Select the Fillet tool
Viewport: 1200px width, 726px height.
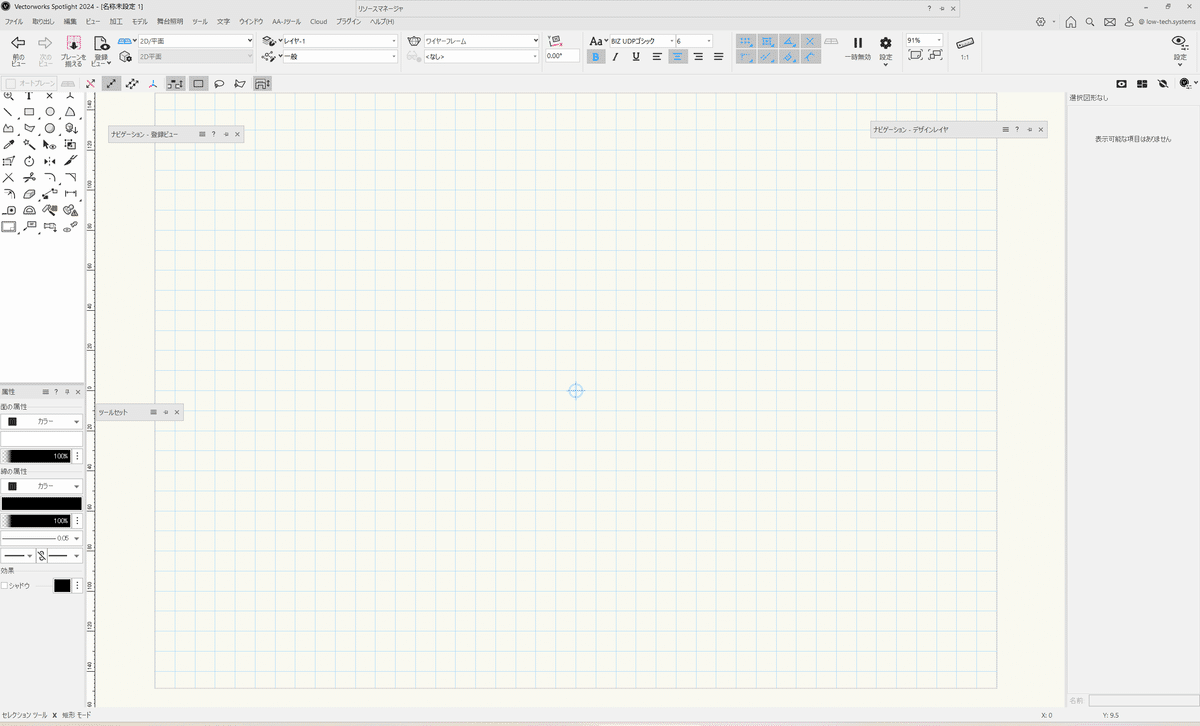[49, 178]
